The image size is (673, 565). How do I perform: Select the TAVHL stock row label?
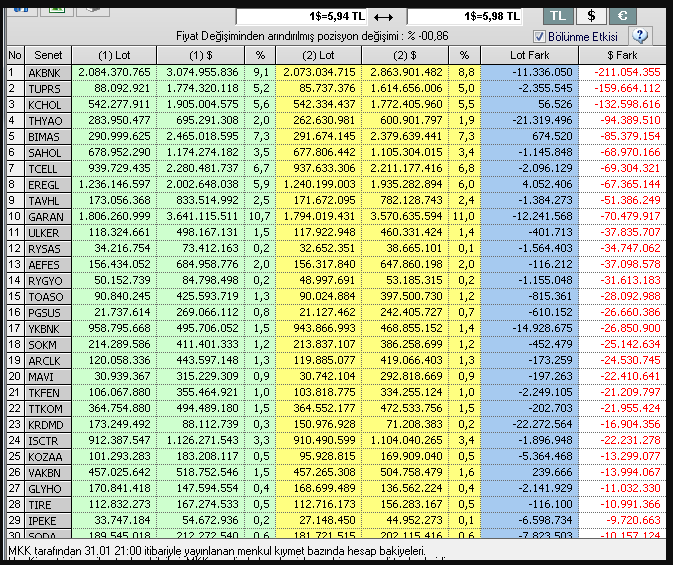48,201
